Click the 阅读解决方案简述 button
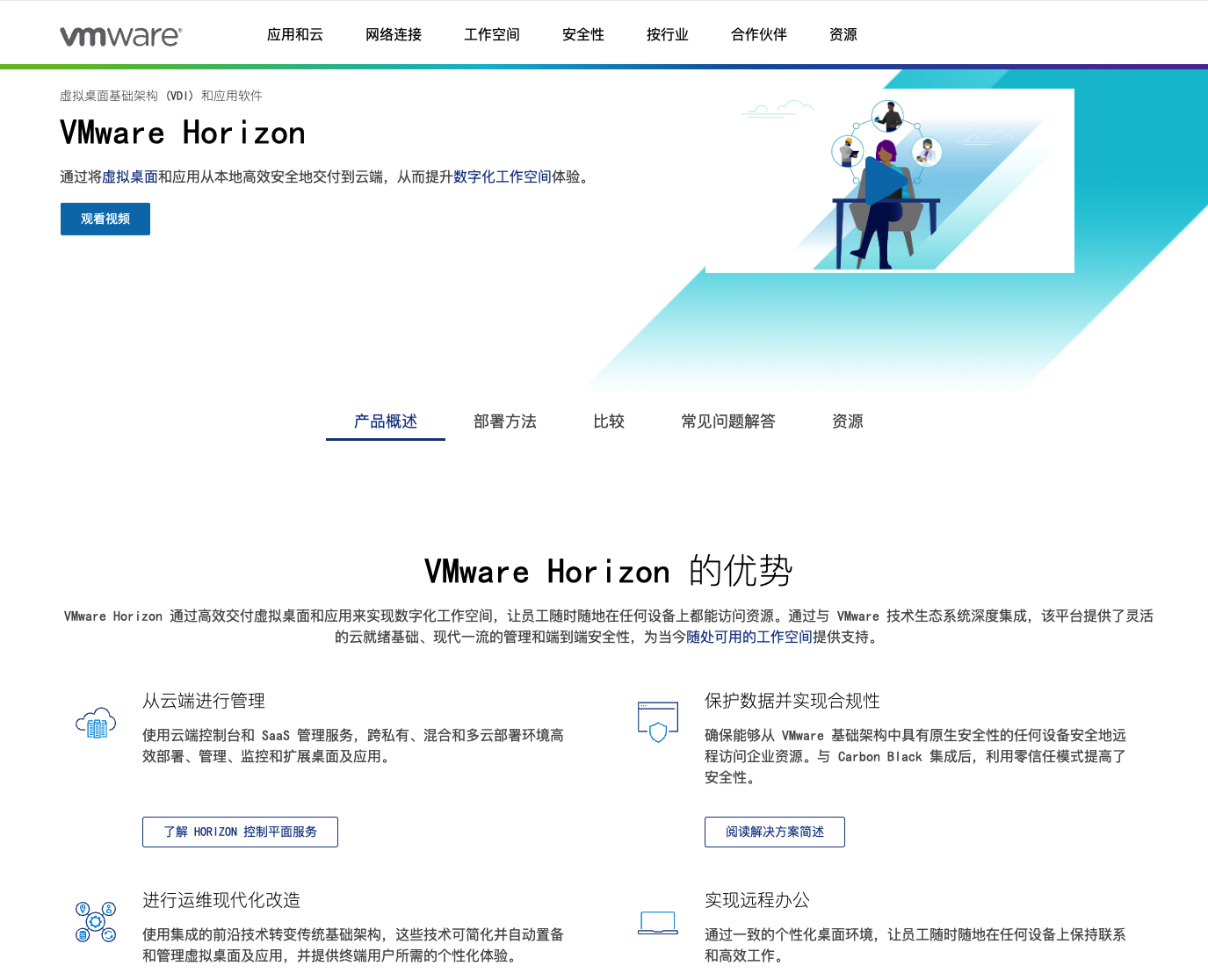1208x980 pixels. point(775,832)
